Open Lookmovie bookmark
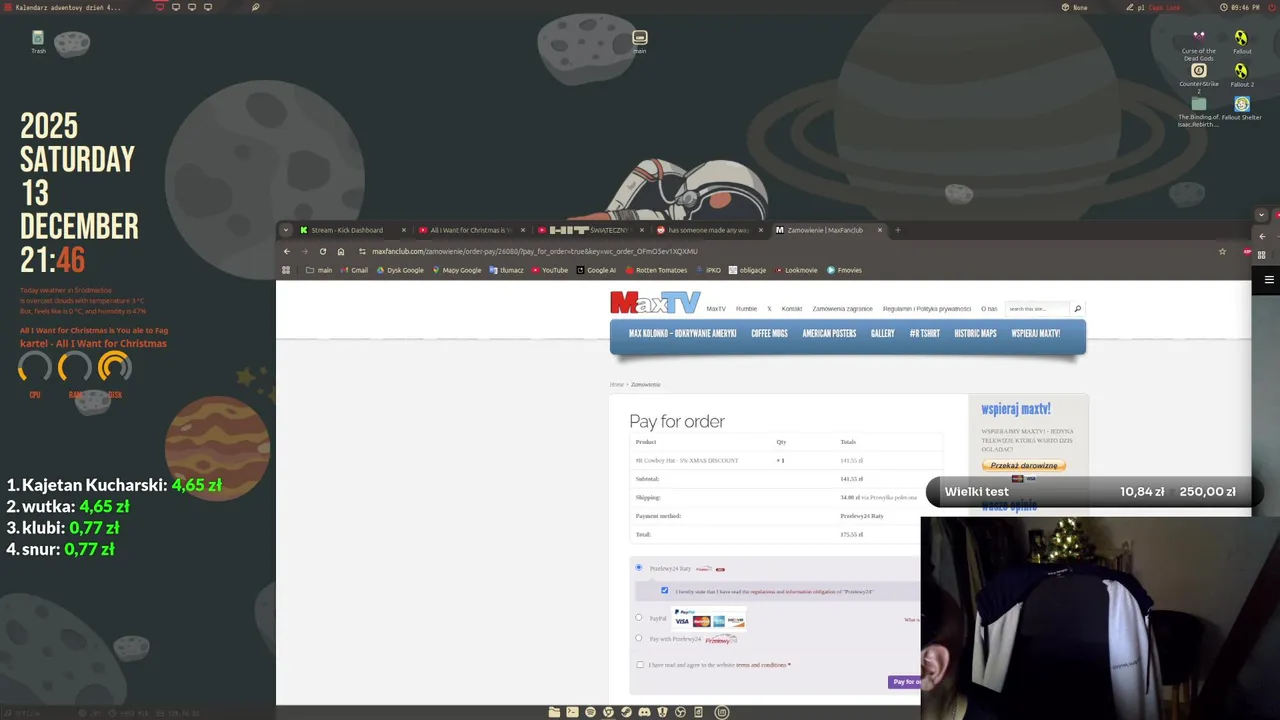Image resolution: width=1280 pixels, height=720 pixels. 797,270
